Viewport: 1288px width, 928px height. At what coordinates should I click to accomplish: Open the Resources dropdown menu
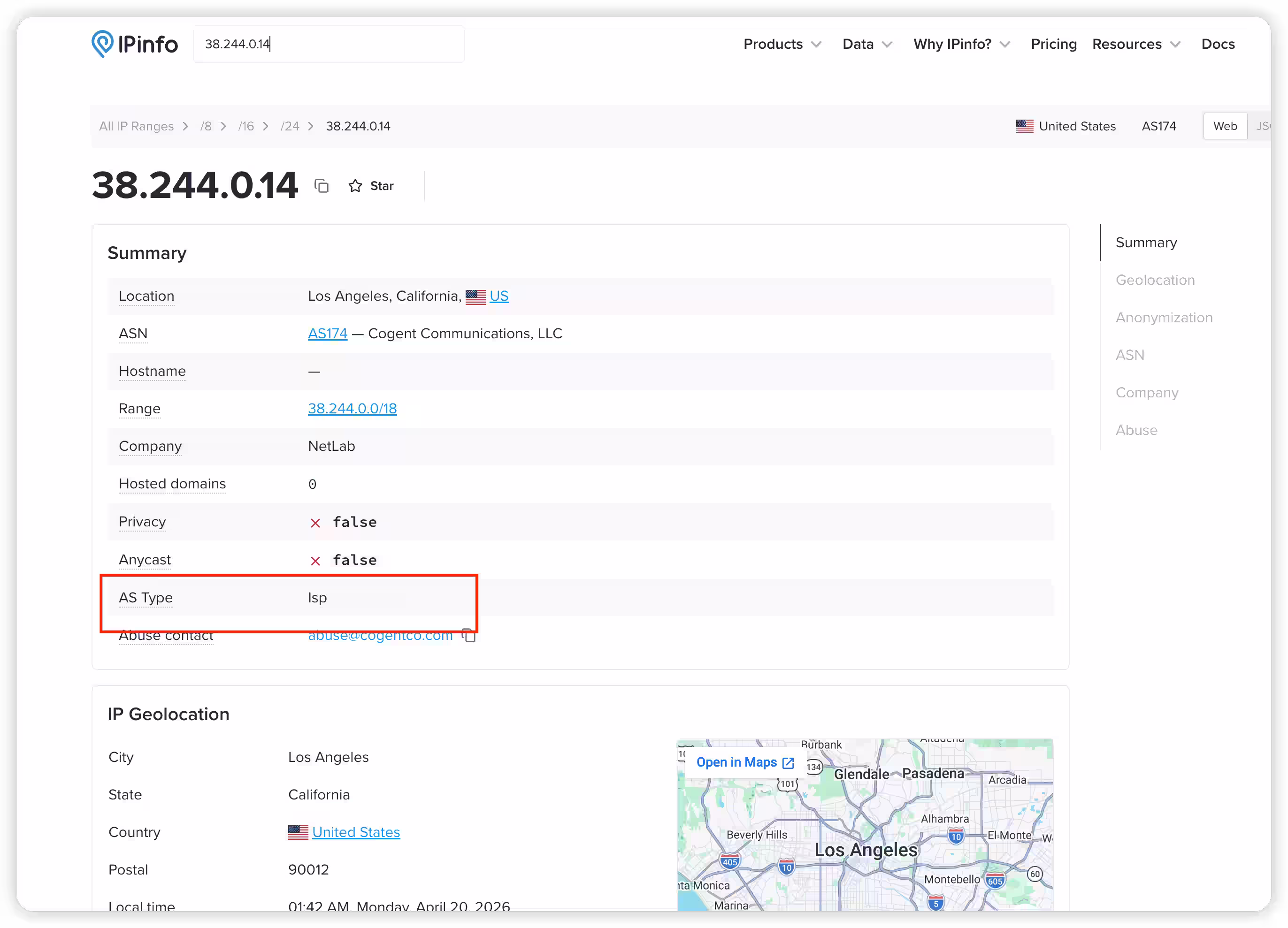[1136, 44]
